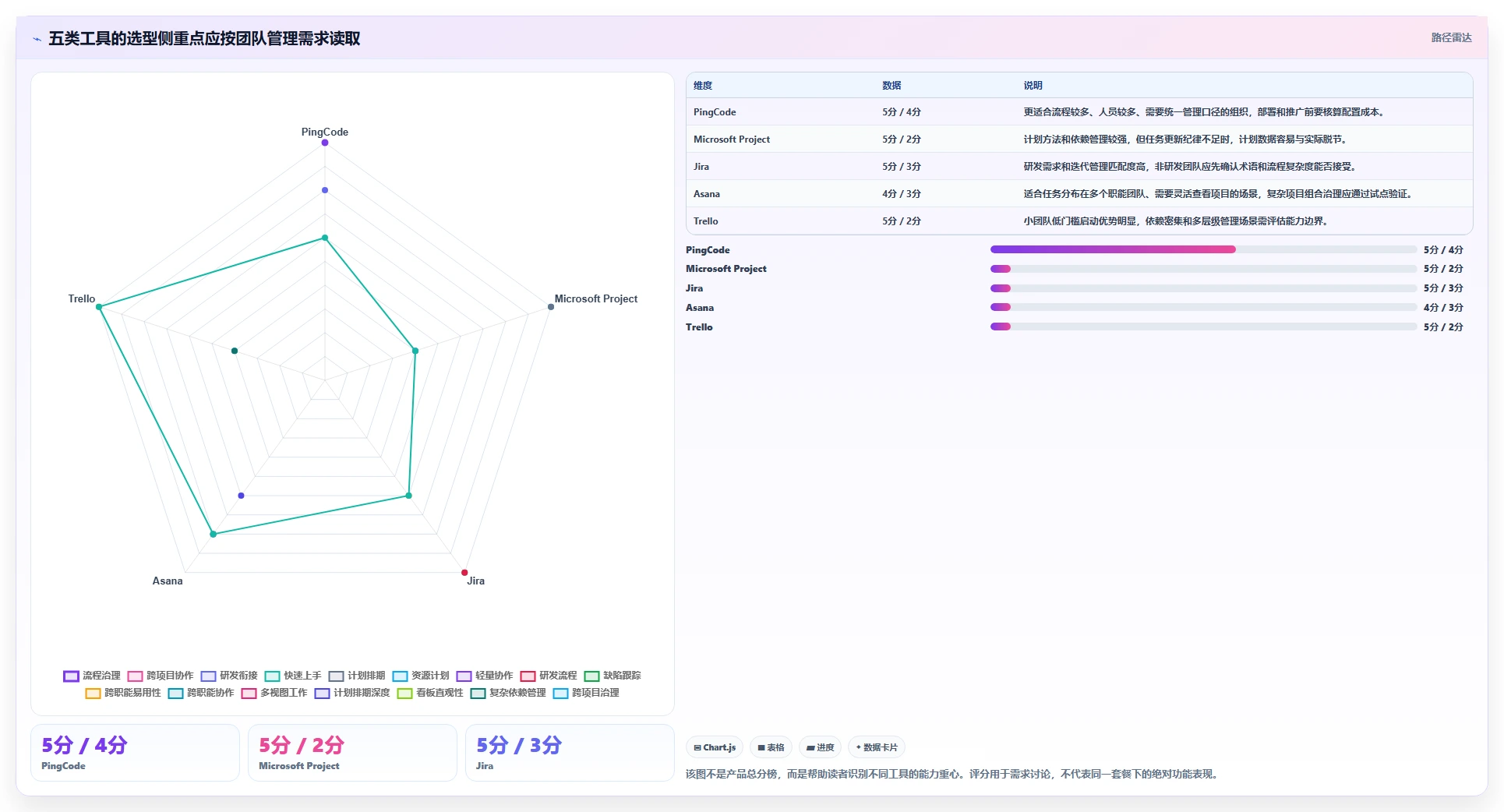The width and height of the screenshot is (1504, 812).
Task: Select the Jira cell in table
Action: pyautogui.click(x=701, y=167)
